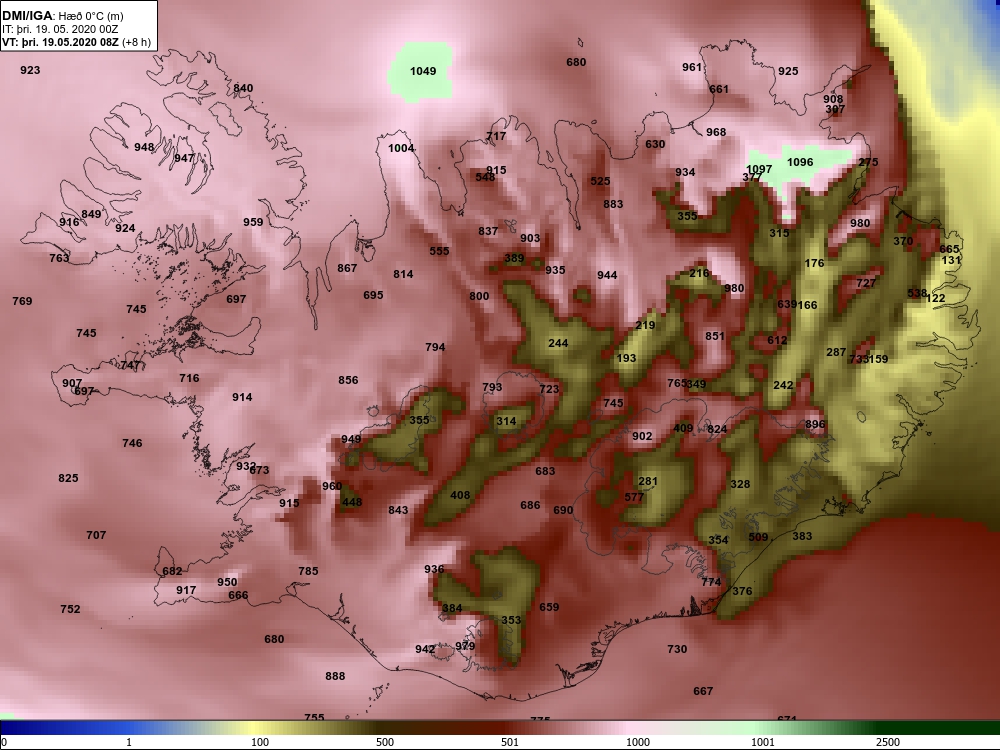Click the 'DMI/IGA: Hæð 0°C (m)' title line
The image size is (1000, 750).
click(x=62, y=16)
